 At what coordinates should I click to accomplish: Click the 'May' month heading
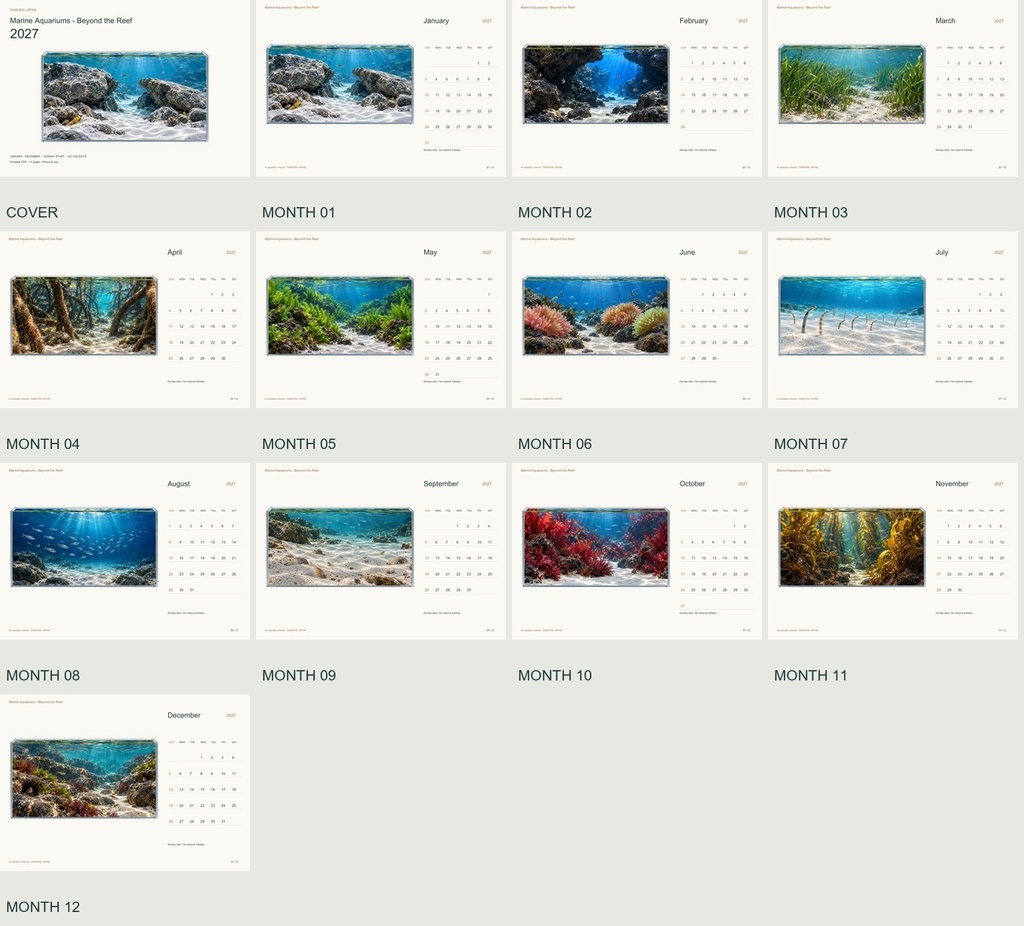point(430,252)
